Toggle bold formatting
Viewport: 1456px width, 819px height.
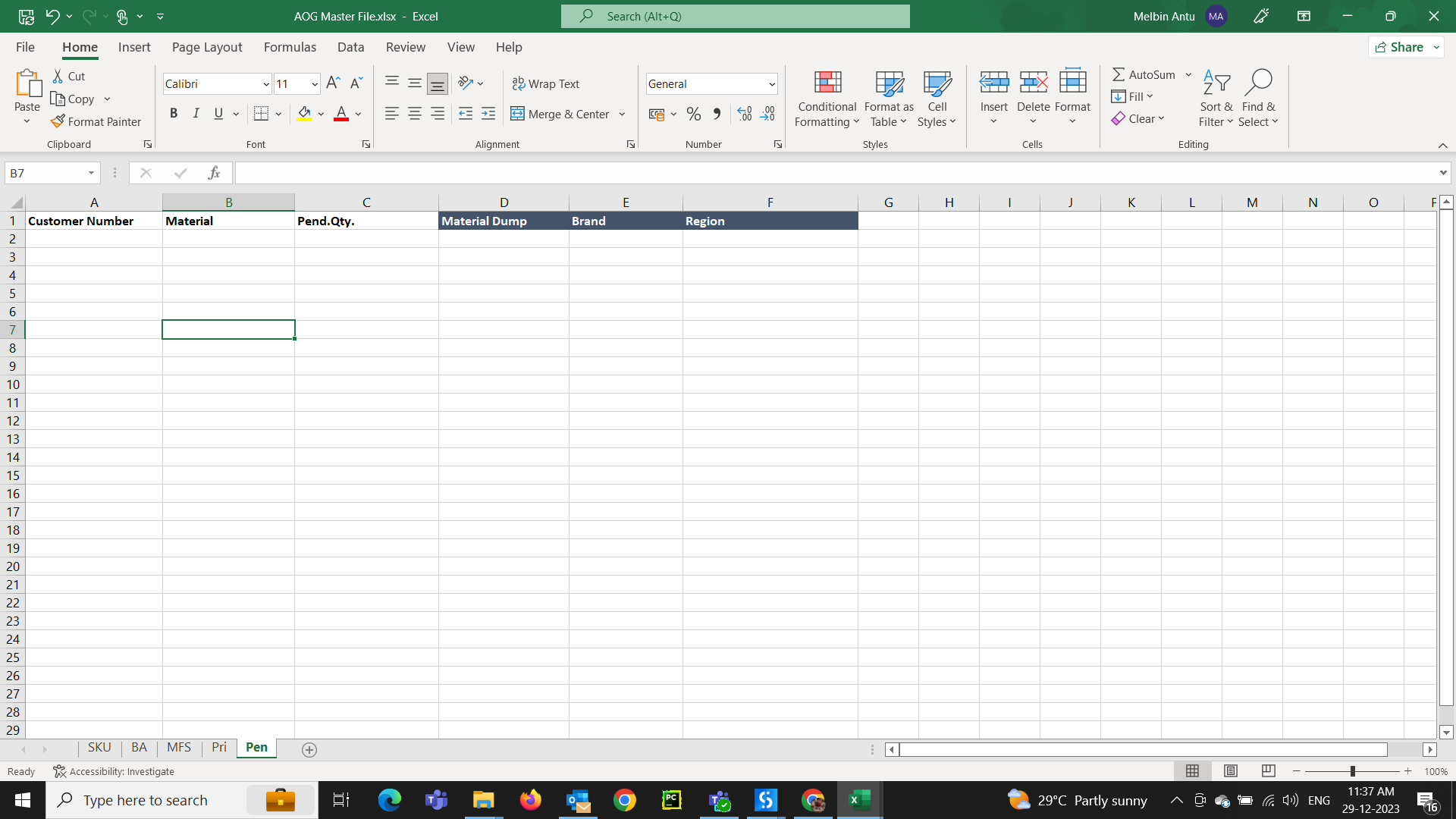pyautogui.click(x=174, y=114)
